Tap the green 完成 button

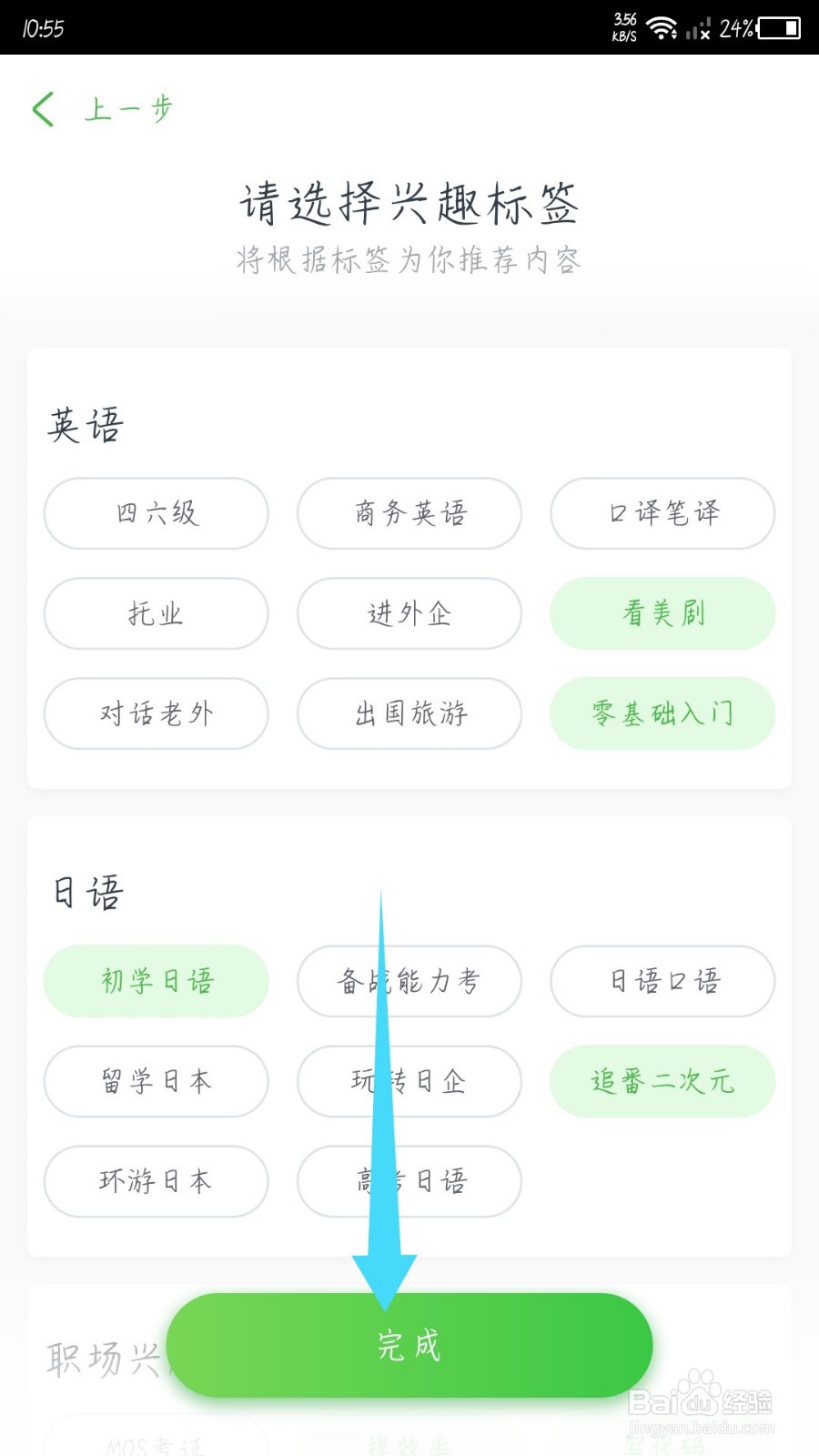(x=409, y=1345)
